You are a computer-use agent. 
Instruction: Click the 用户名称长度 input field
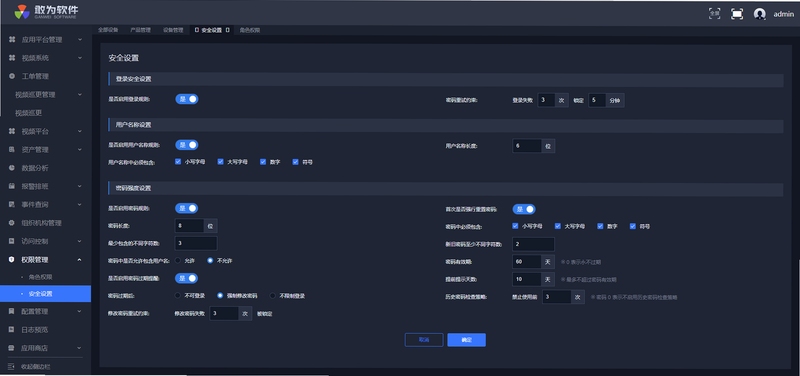pos(527,146)
